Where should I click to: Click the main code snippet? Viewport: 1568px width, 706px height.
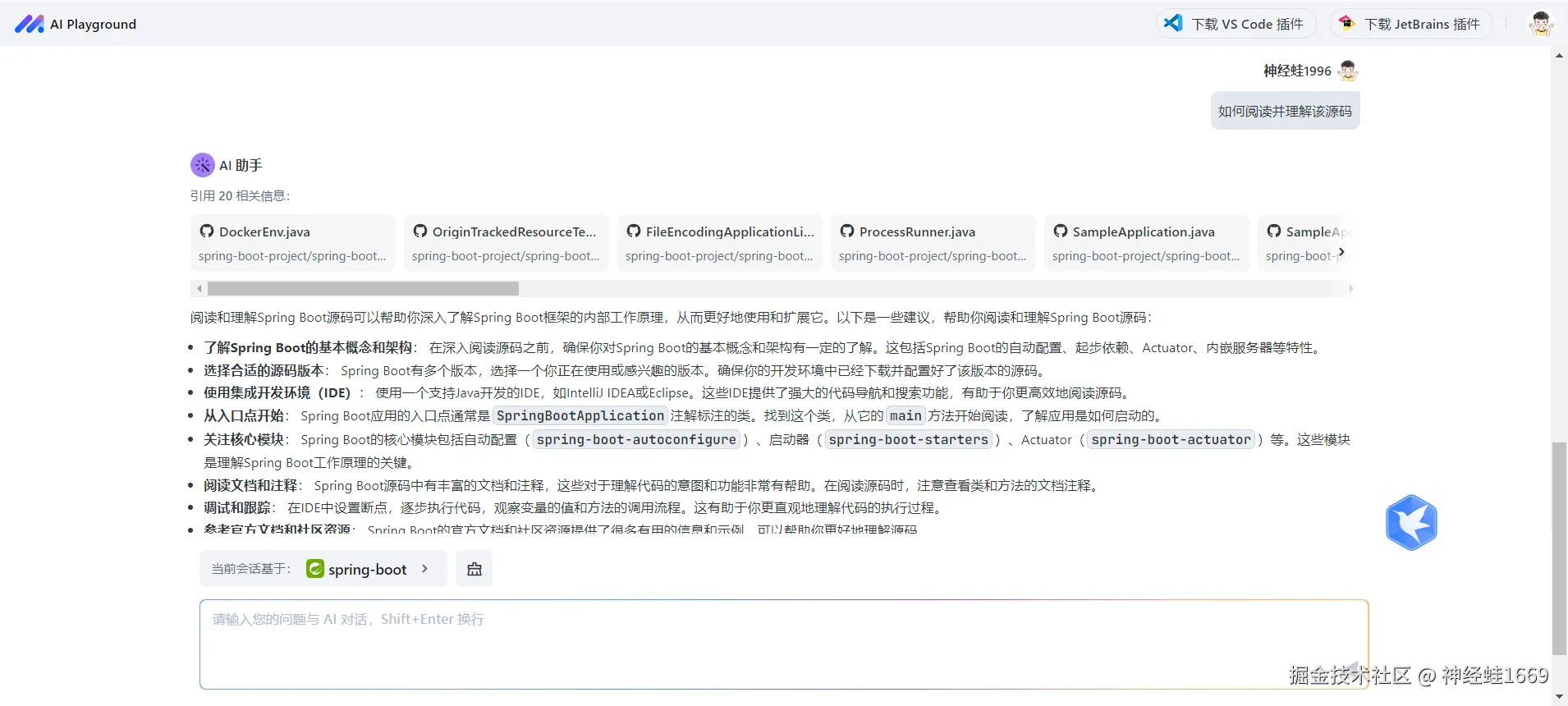(905, 415)
